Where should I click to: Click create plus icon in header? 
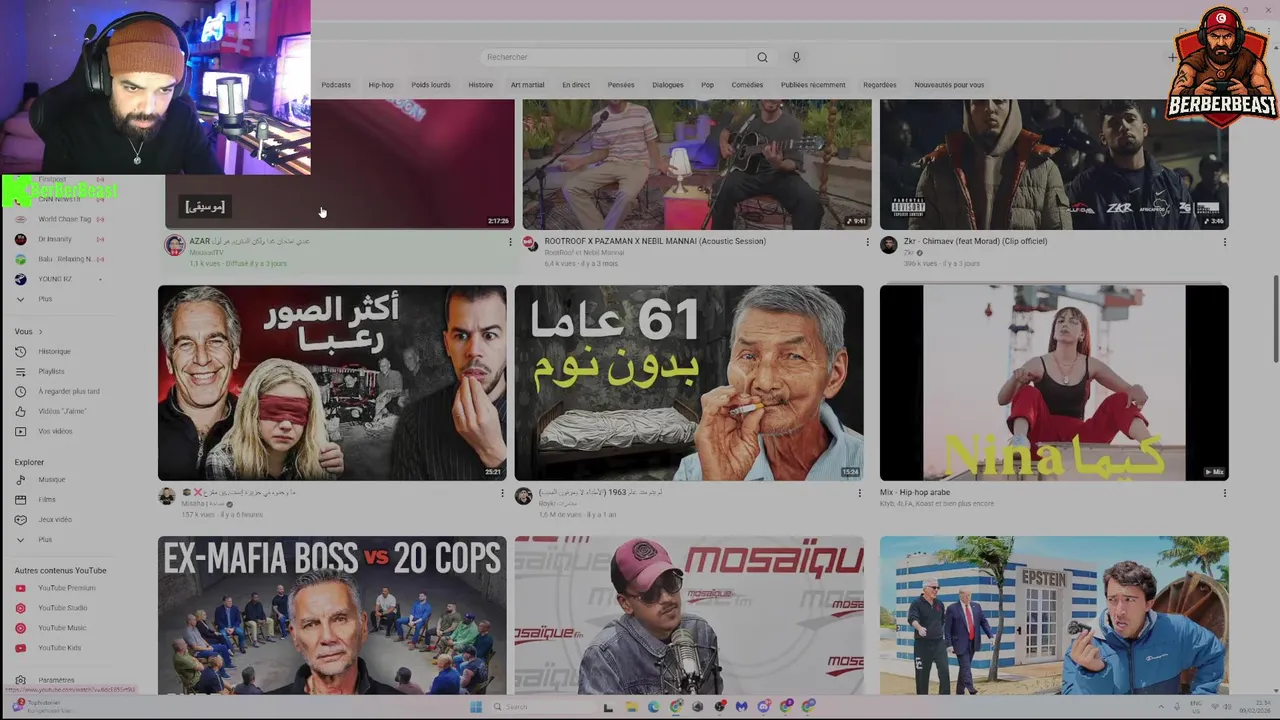point(1172,57)
